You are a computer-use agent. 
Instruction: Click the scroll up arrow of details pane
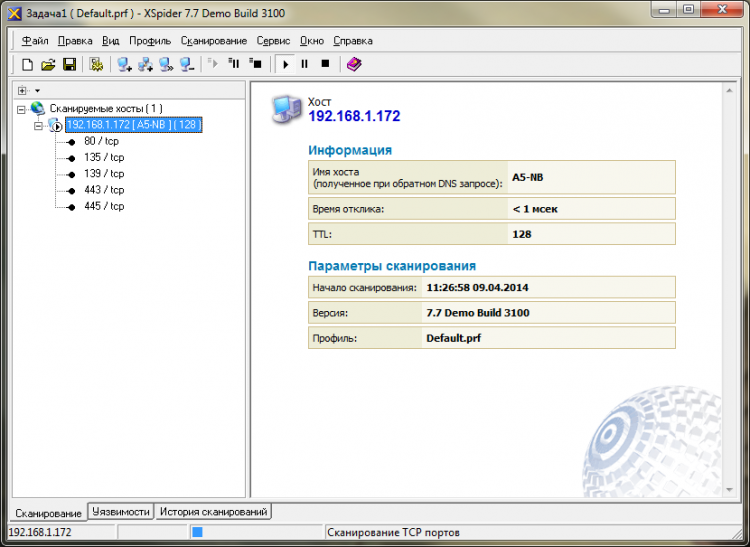[729, 90]
